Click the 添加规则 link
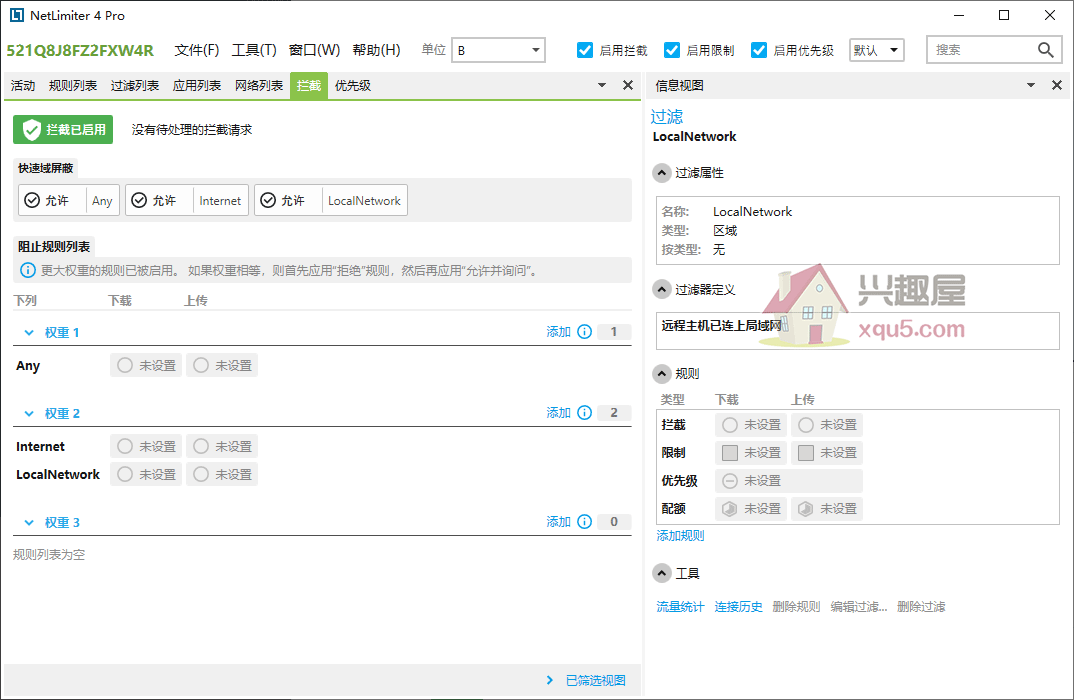 [x=680, y=536]
